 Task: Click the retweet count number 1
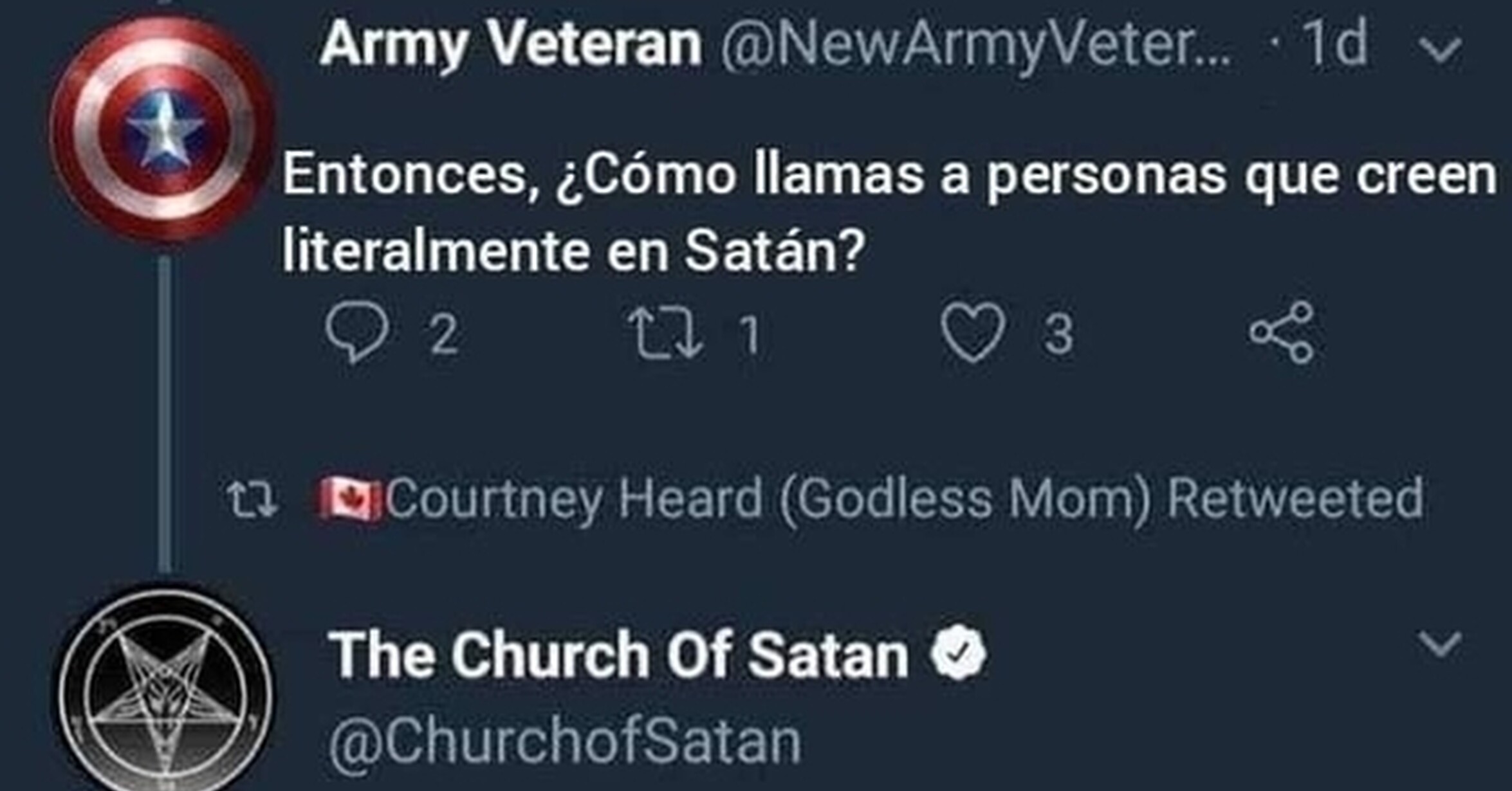coord(749,334)
